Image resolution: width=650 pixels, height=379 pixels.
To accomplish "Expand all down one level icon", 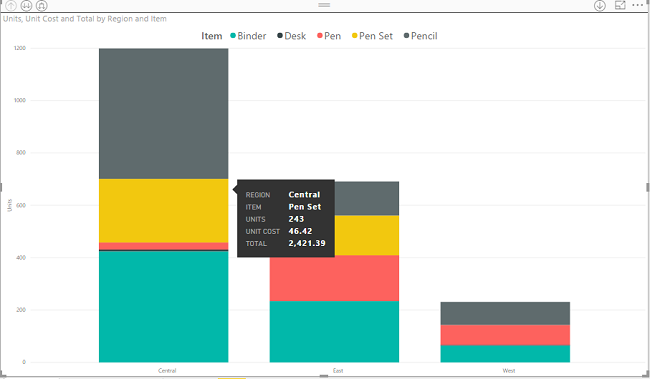I will click(x=41, y=5).
